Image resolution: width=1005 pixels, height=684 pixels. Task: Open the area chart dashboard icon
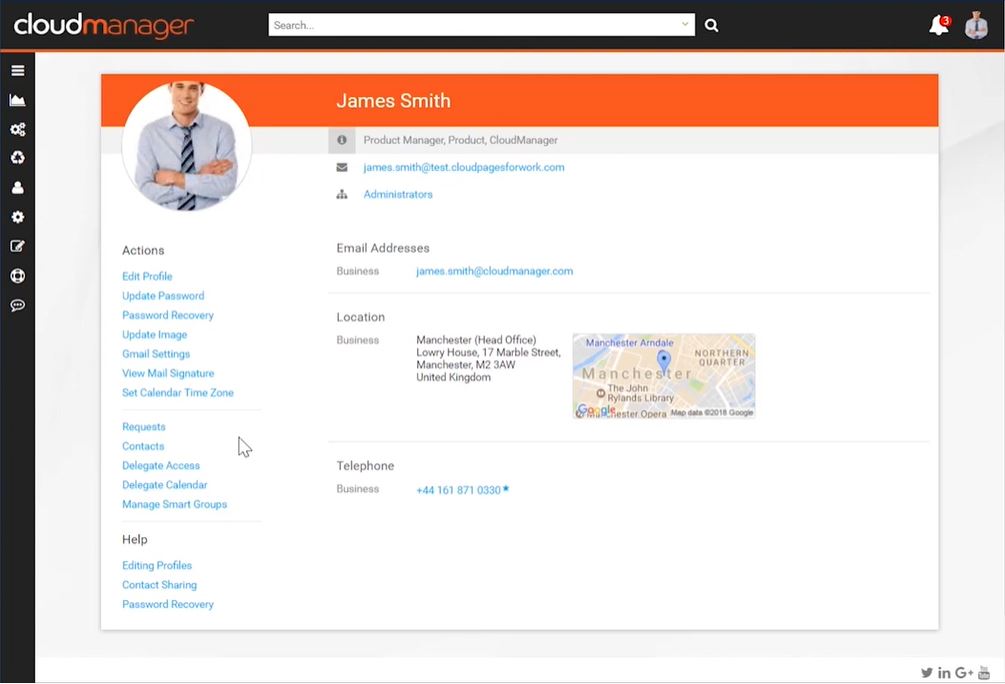pyautogui.click(x=18, y=100)
